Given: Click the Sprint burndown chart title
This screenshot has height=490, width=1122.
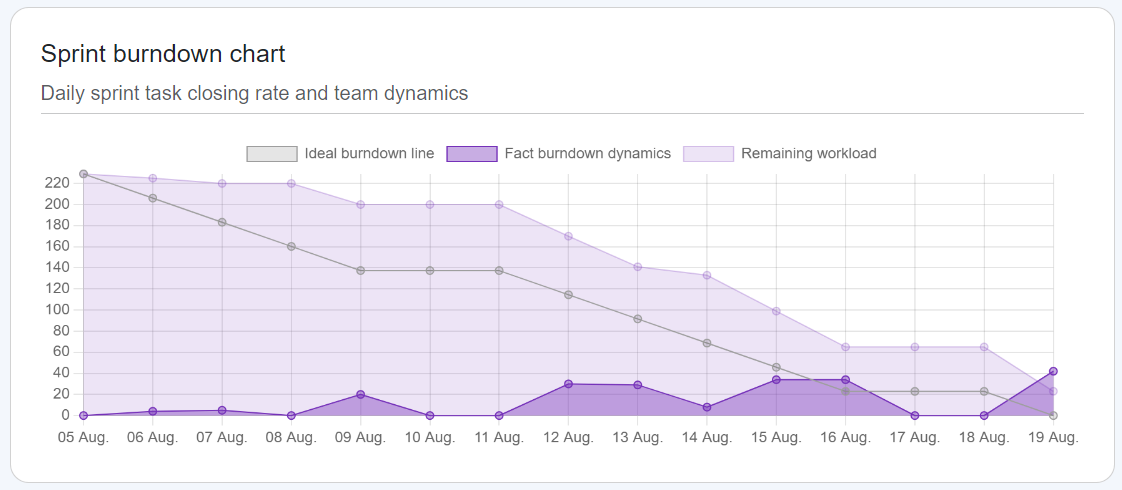Looking at the screenshot, I should pos(163,54).
